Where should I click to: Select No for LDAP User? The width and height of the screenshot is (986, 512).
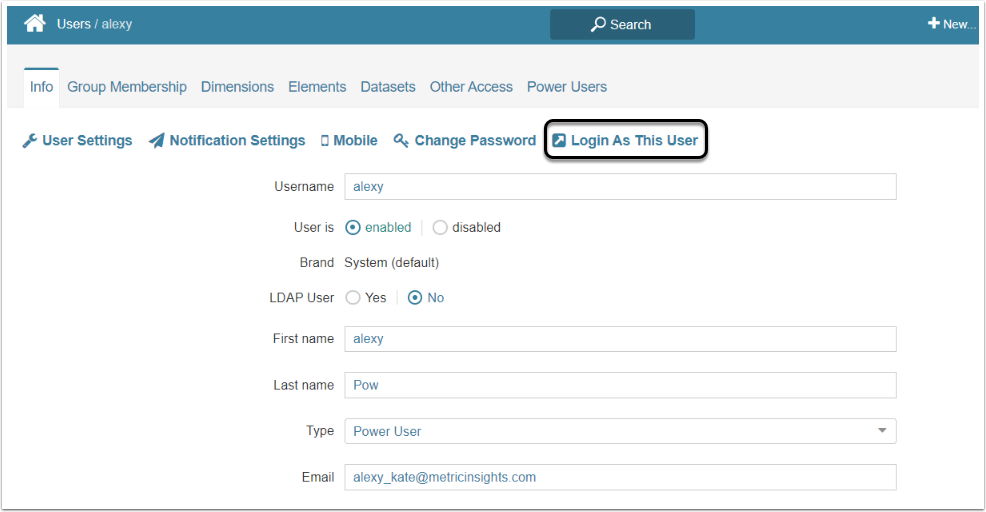[415, 297]
